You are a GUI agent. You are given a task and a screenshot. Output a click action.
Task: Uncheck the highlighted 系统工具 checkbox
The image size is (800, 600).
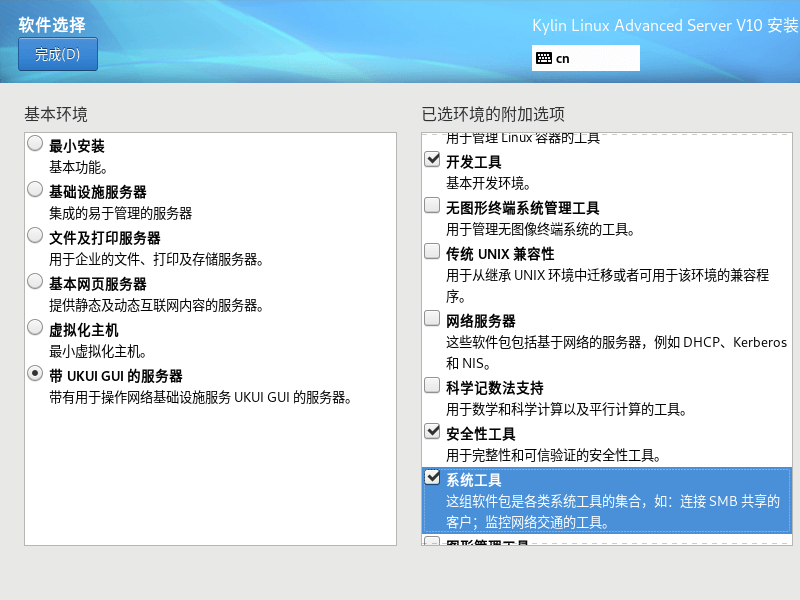pos(432,477)
